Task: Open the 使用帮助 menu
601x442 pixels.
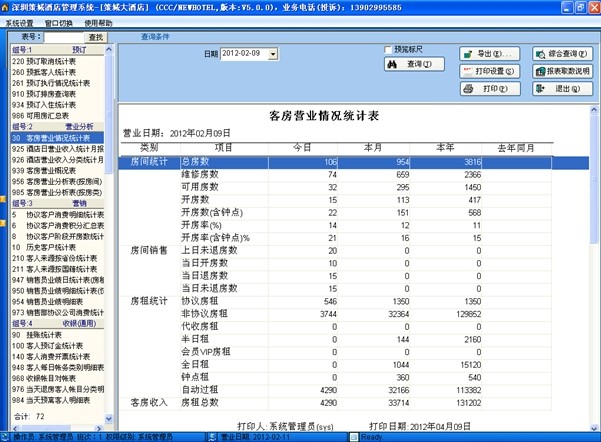Action: click(98, 23)
